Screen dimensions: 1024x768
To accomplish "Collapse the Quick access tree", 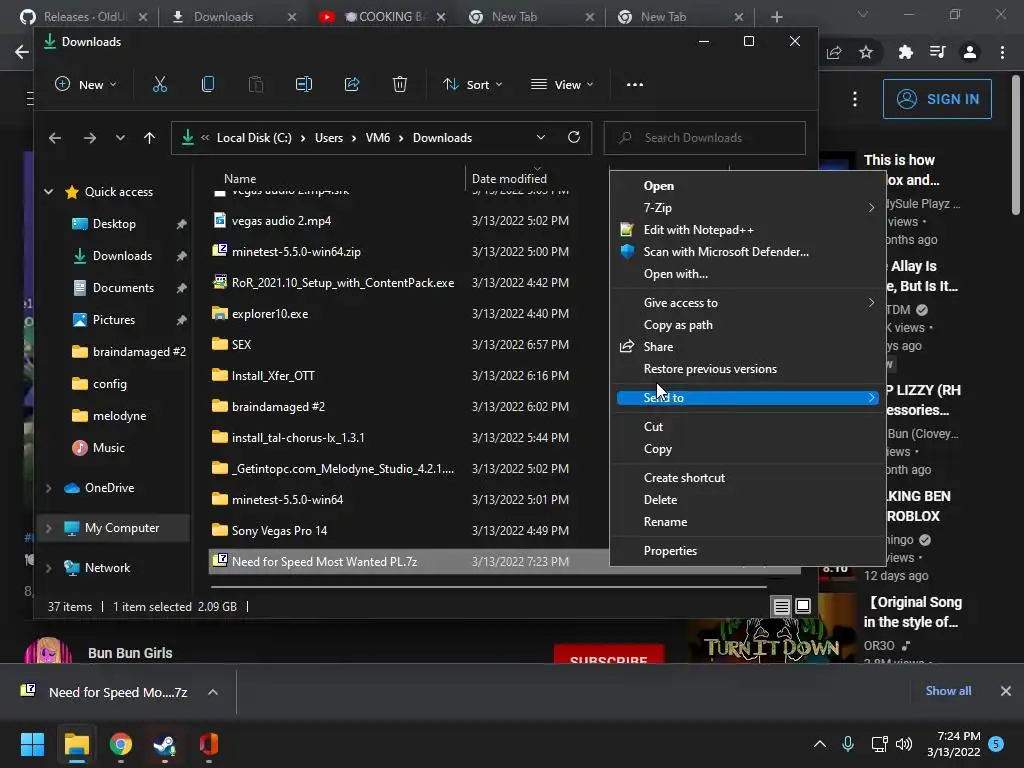I will (48, 191).
